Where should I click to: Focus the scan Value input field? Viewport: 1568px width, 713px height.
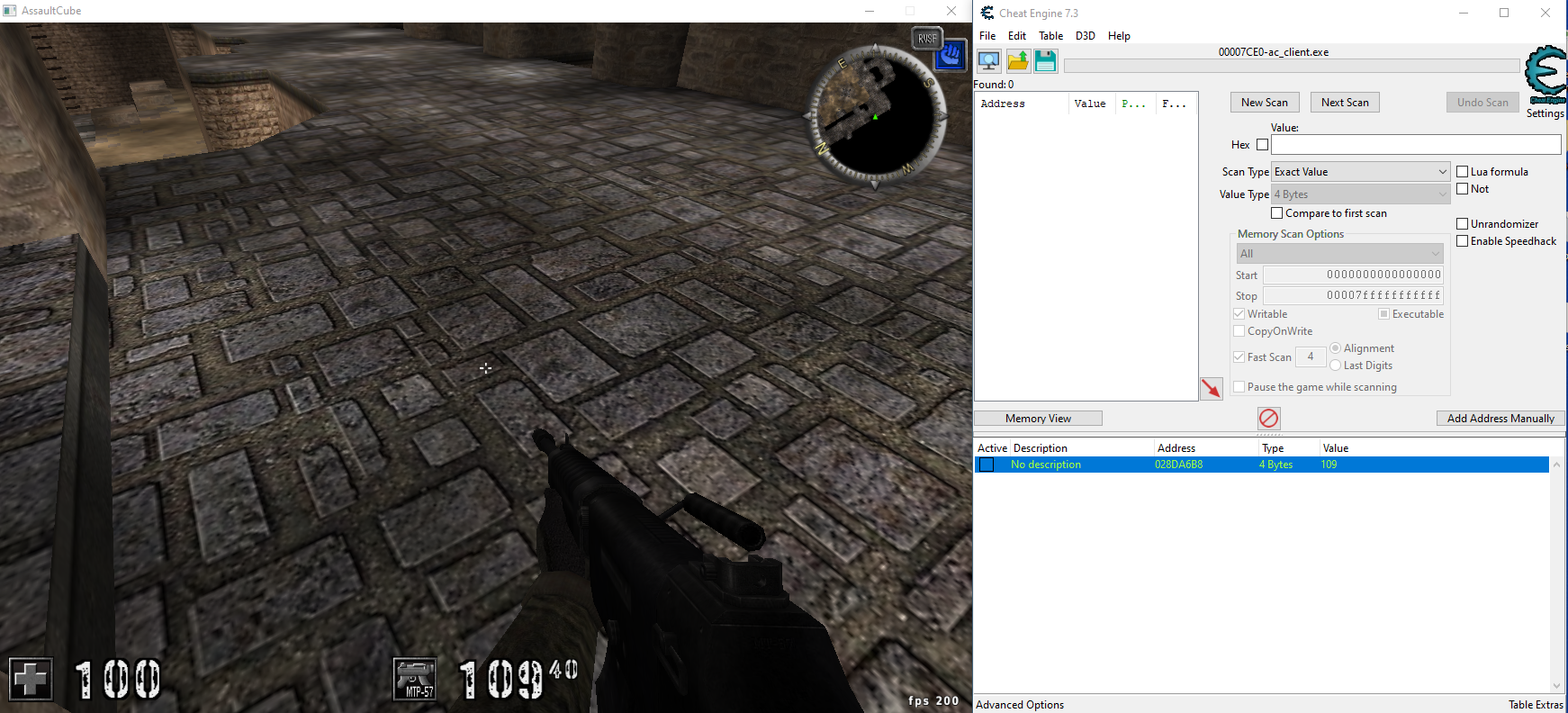[x=1416, y=145]
